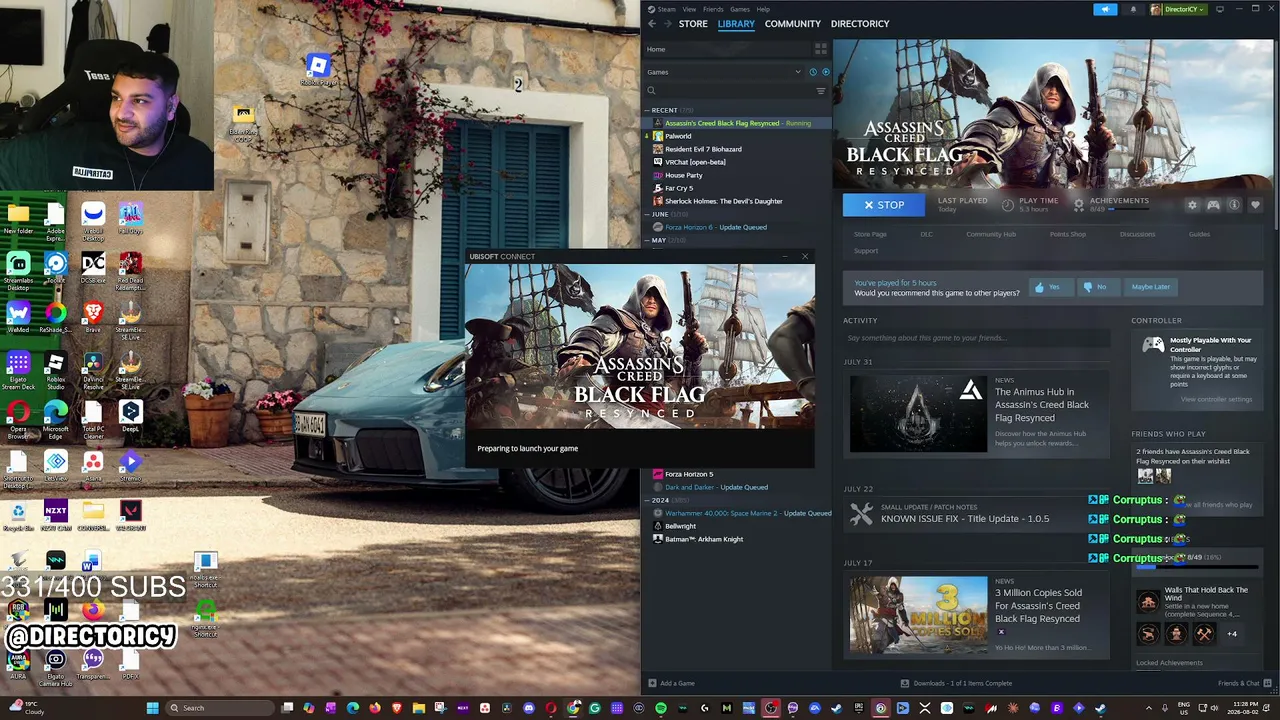Open NZXT CAM desktop shortcut
Viewport: 1280px width, 720px height.
[56, 516]
